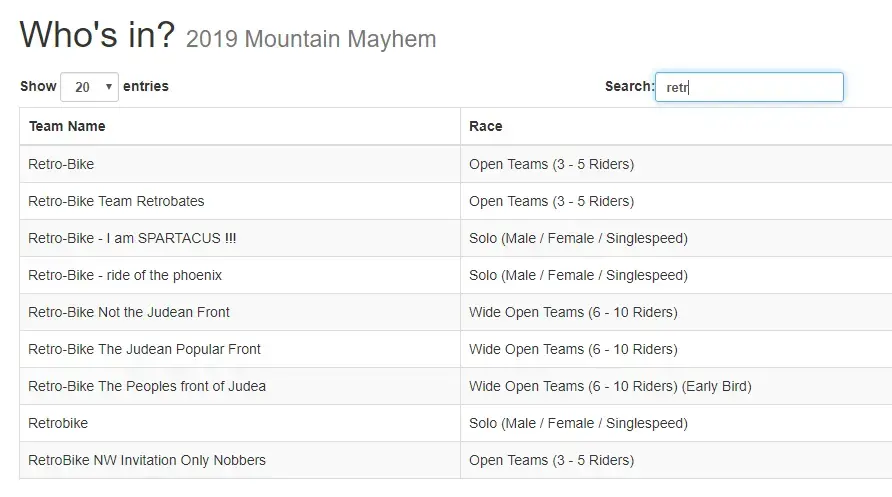
Task: Click the 2019 Mountain Mayhem subtitle
Action: [x=311, y=39]
